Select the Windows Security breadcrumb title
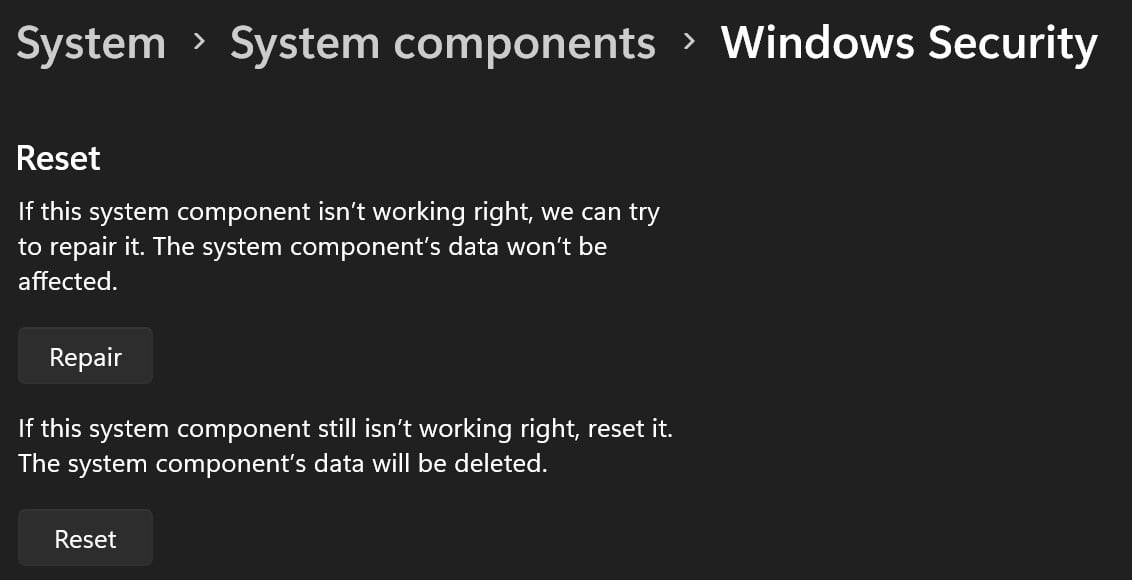This screenshot has width=1132, height=580. pos(909,42)
